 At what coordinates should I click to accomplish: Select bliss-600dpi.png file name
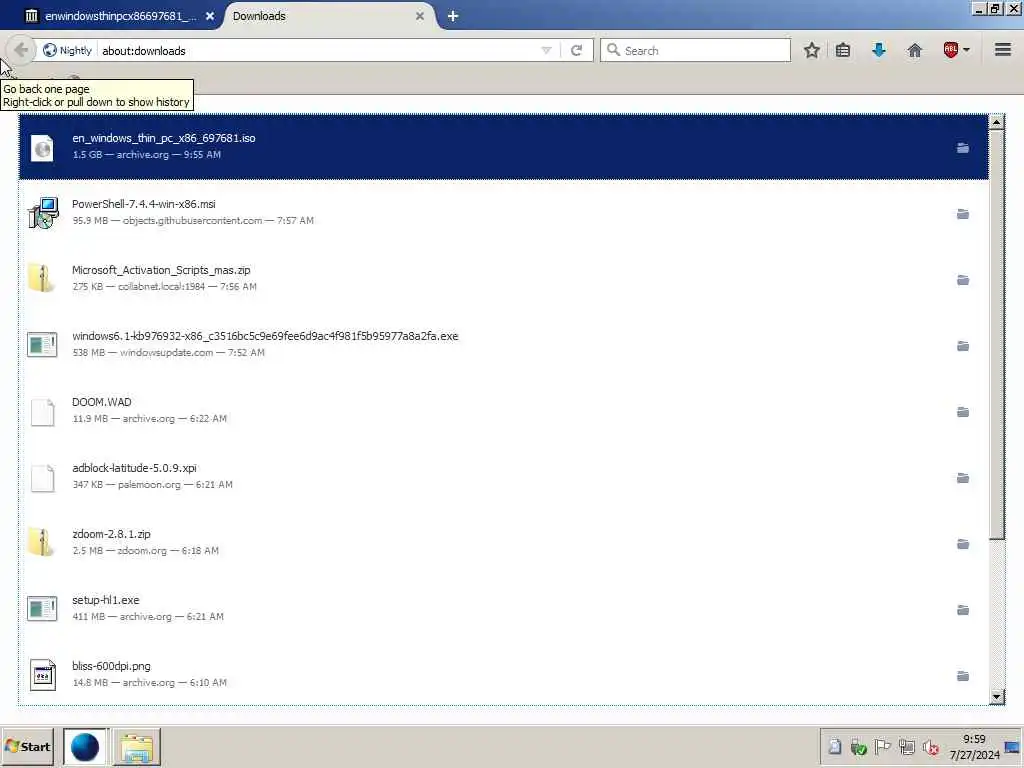[111, 666]
